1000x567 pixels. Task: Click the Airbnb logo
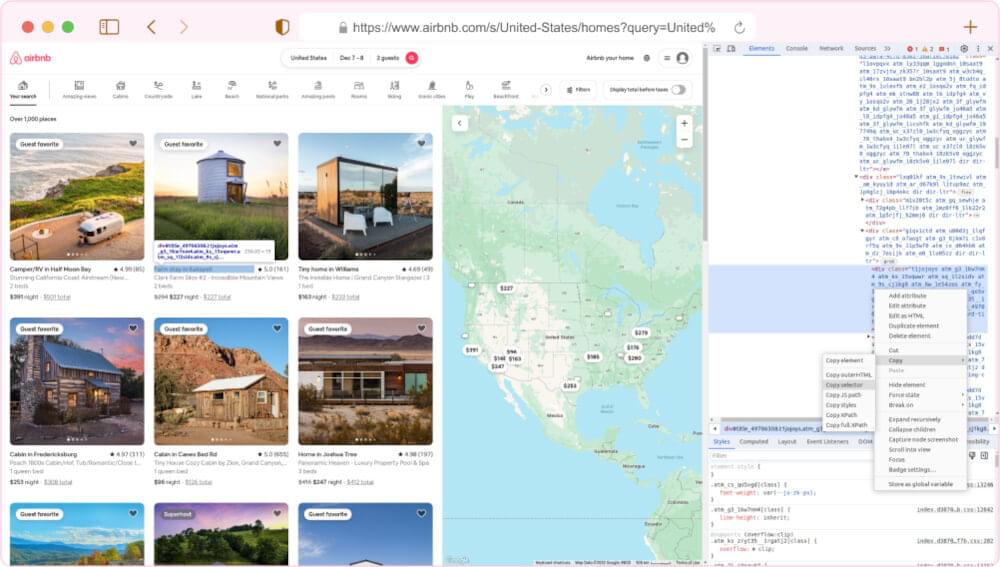tap(30, 58)
